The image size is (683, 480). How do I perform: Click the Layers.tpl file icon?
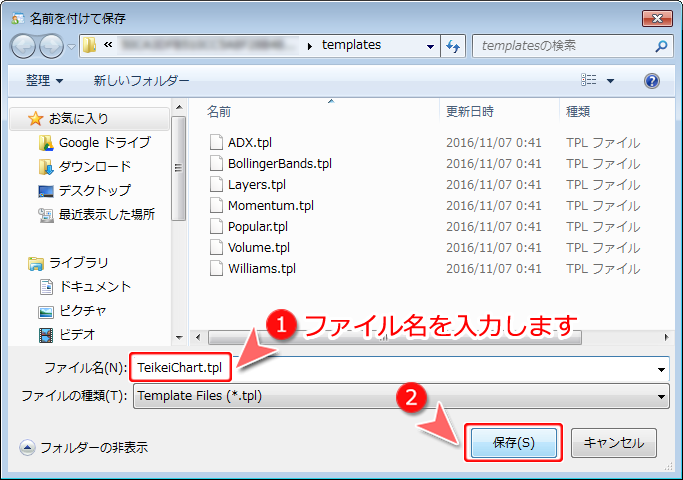pyautogui.click(x=216, y=184)
